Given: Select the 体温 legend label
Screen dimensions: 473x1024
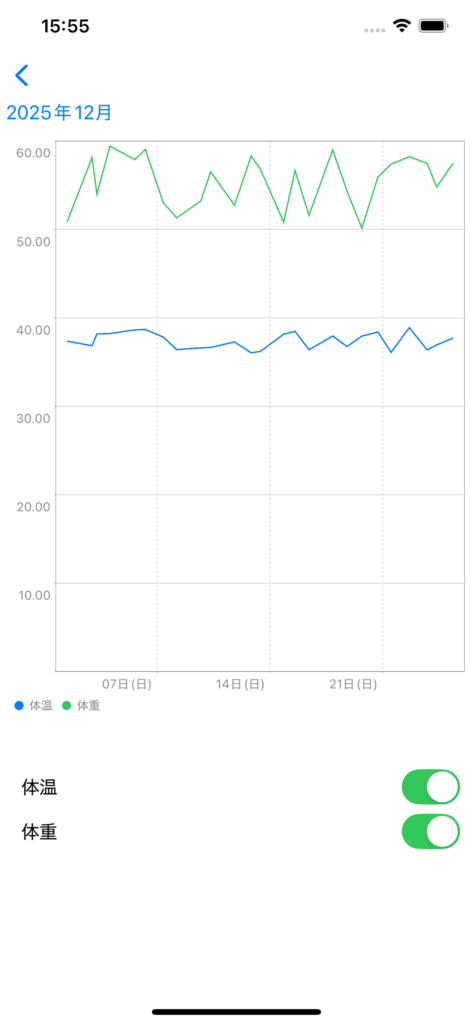Looking at the screenshot, I should (x=41, y=705).
